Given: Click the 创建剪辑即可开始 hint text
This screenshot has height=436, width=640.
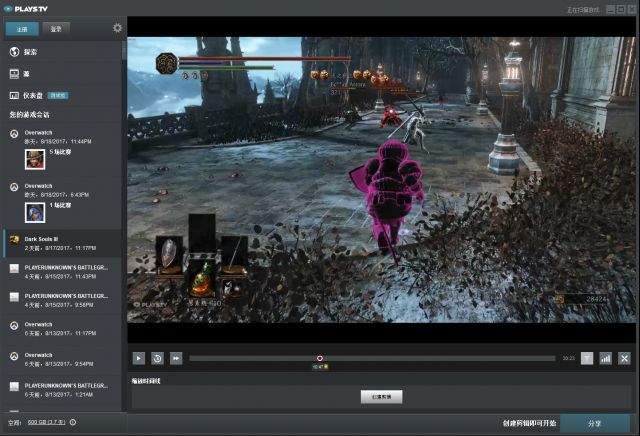Looking at the screenshot, I should [529, 423].
